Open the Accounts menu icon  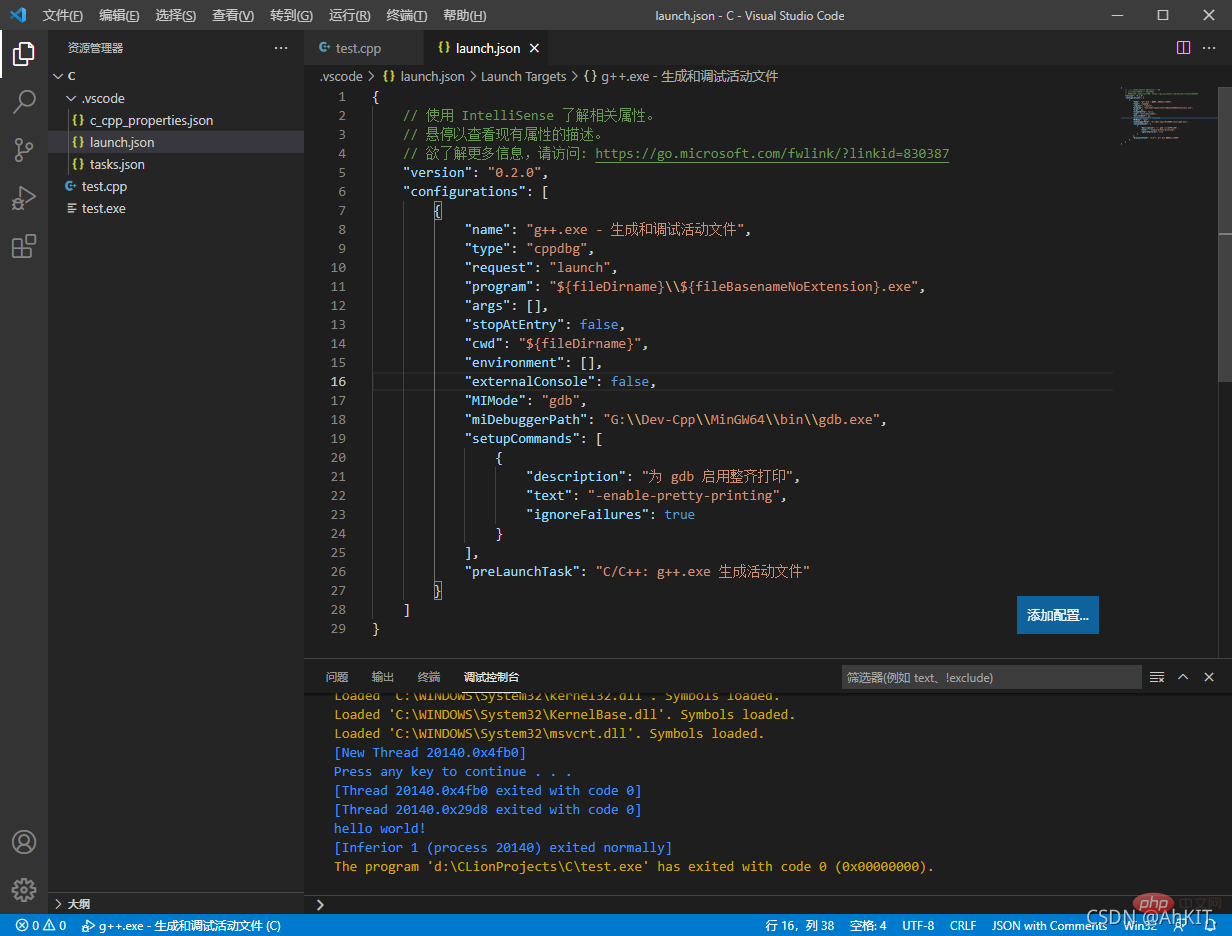(24, 842)
